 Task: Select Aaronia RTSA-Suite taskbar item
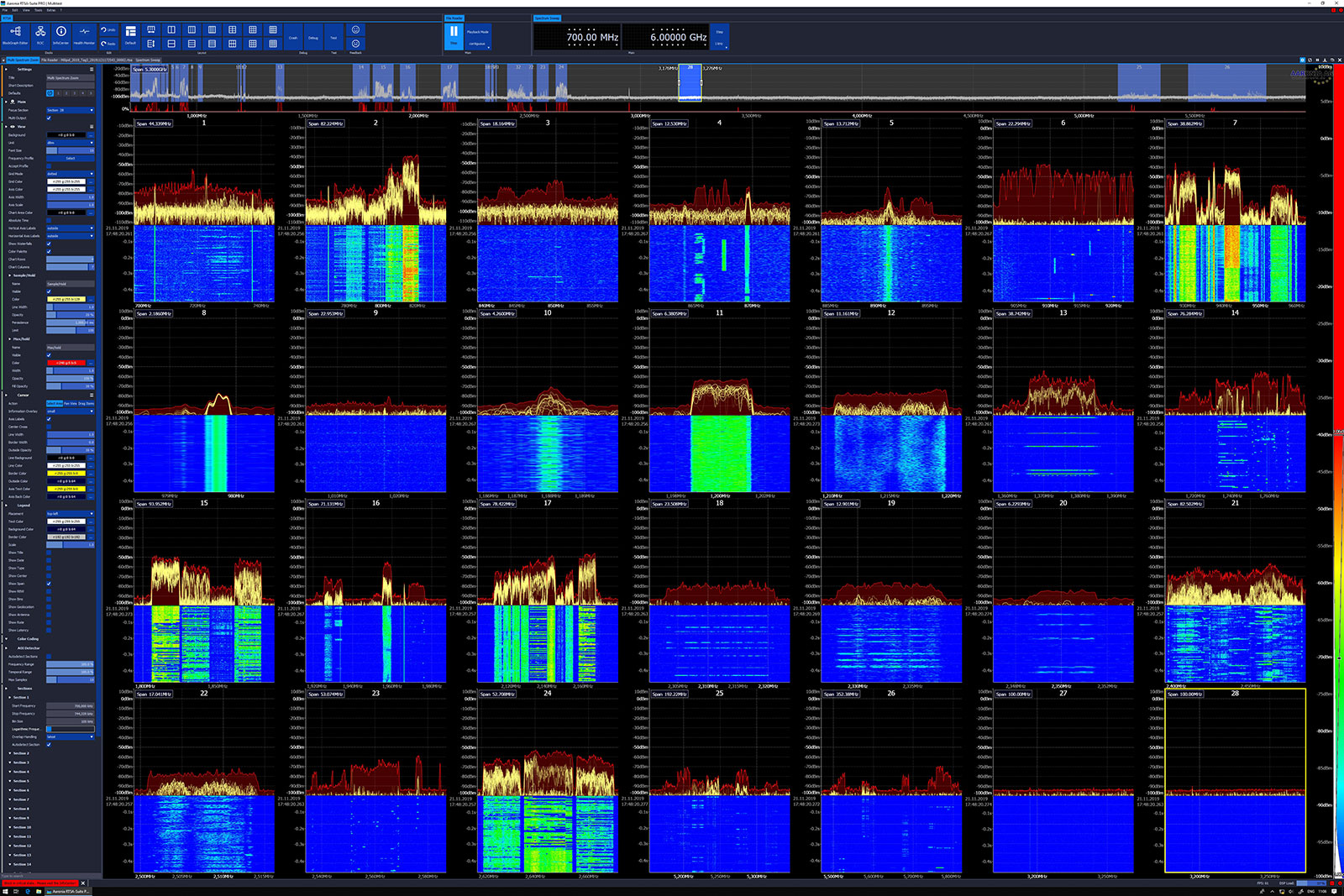(x=69, y=891)
